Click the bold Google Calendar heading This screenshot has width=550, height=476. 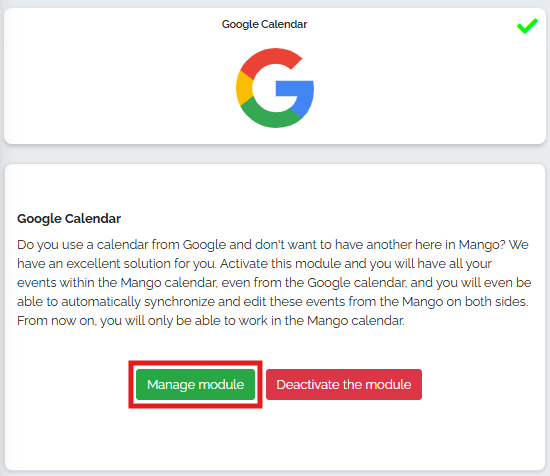69,219
